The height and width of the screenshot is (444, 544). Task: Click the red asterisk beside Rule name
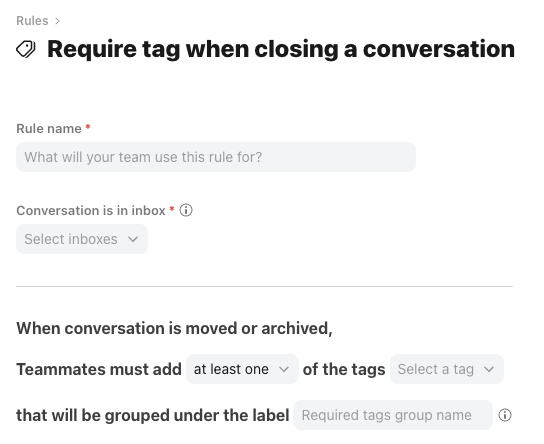88,127
